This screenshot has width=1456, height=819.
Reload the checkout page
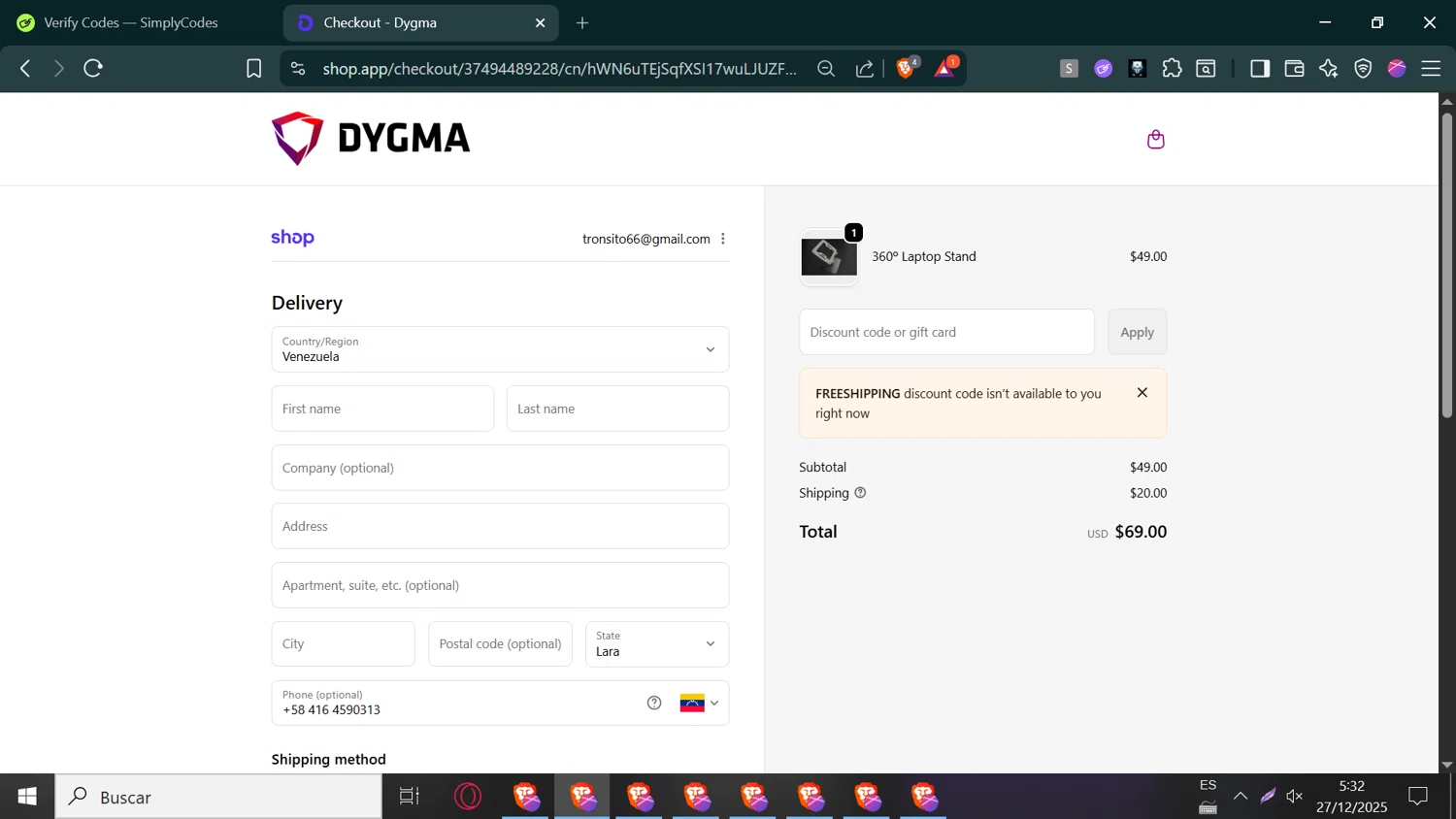coord(93,68)
